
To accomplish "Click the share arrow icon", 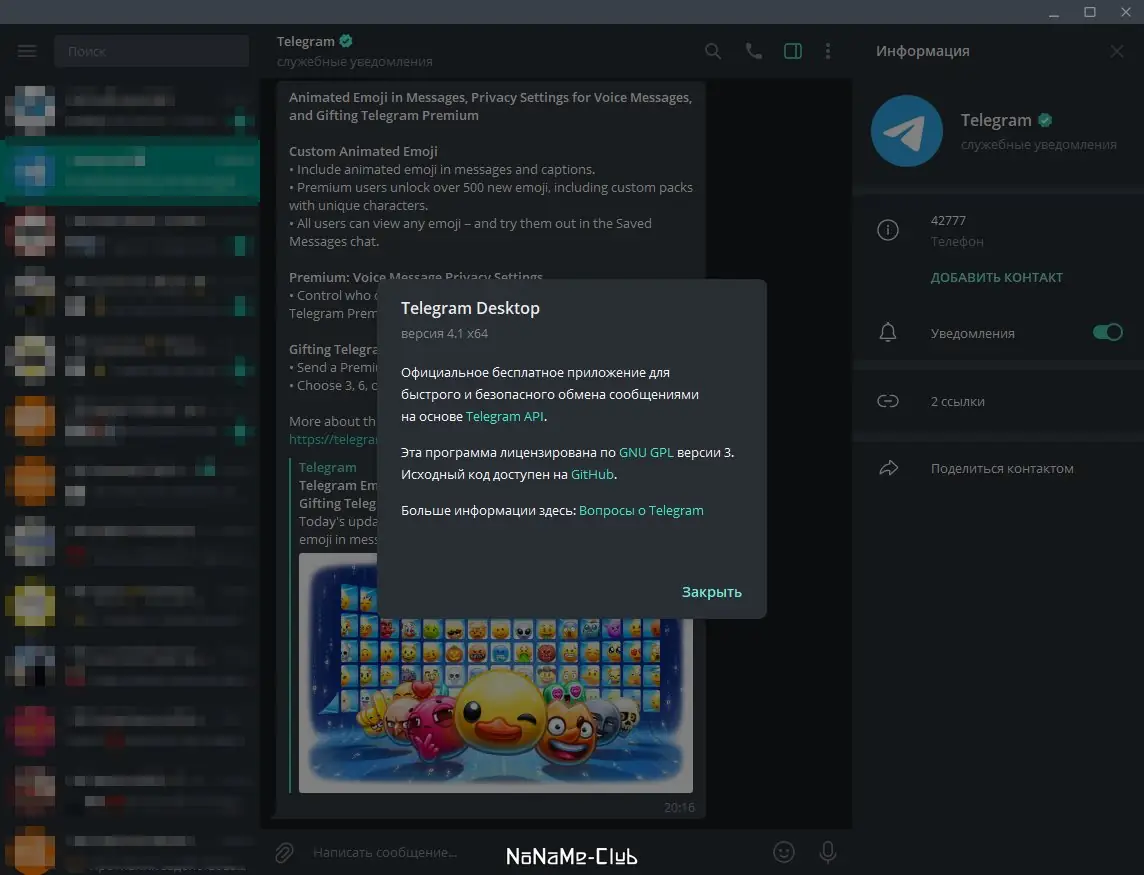I will coord(888,469).
